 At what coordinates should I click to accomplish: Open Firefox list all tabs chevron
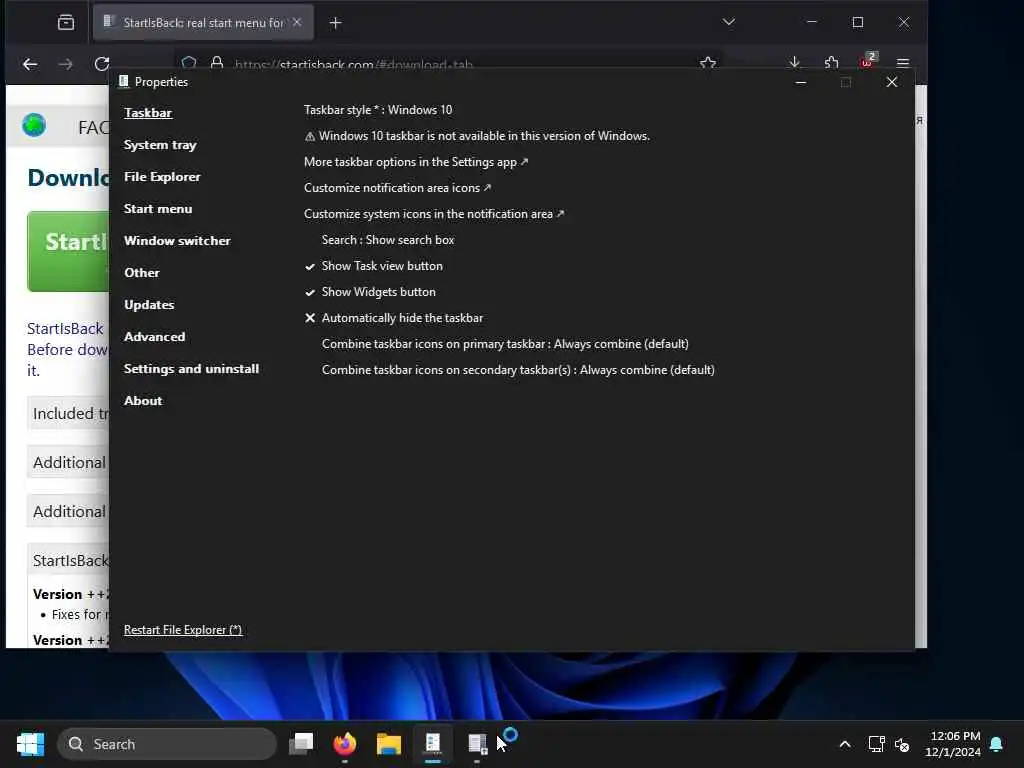[x=729, y=22]
